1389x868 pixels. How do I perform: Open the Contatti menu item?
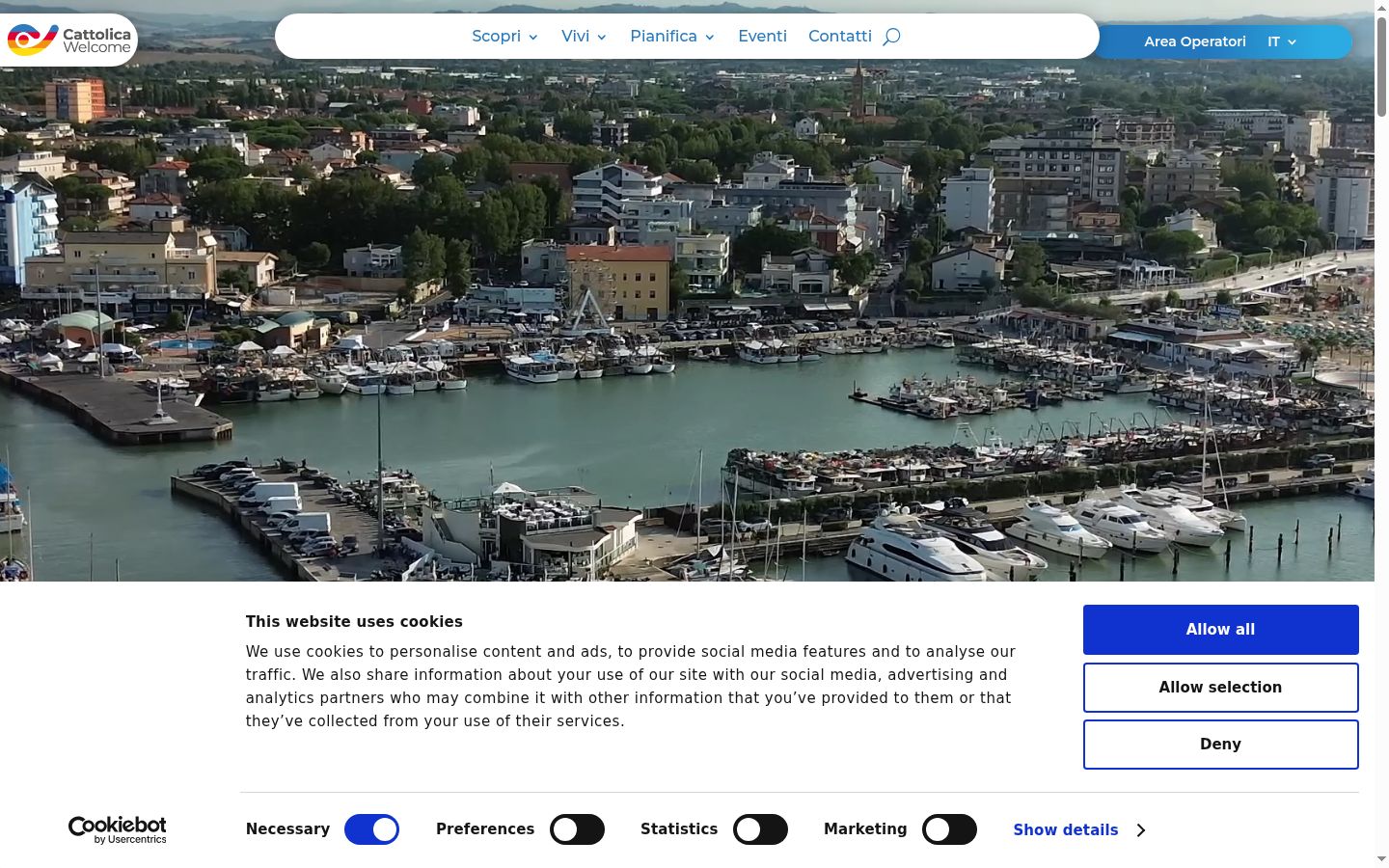point(840,37)
